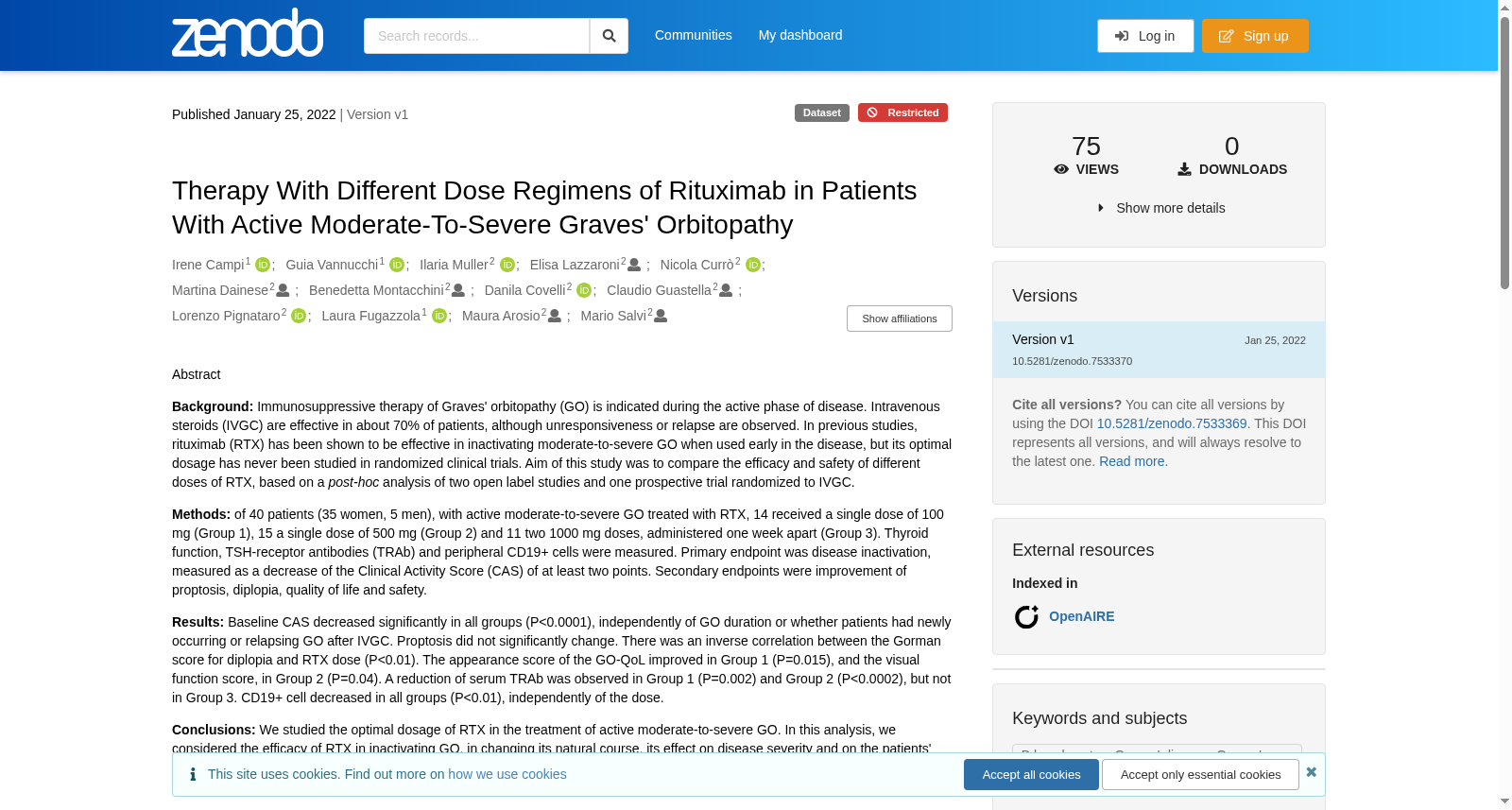
Task: Click the Sign up button
Action: 1255,36
